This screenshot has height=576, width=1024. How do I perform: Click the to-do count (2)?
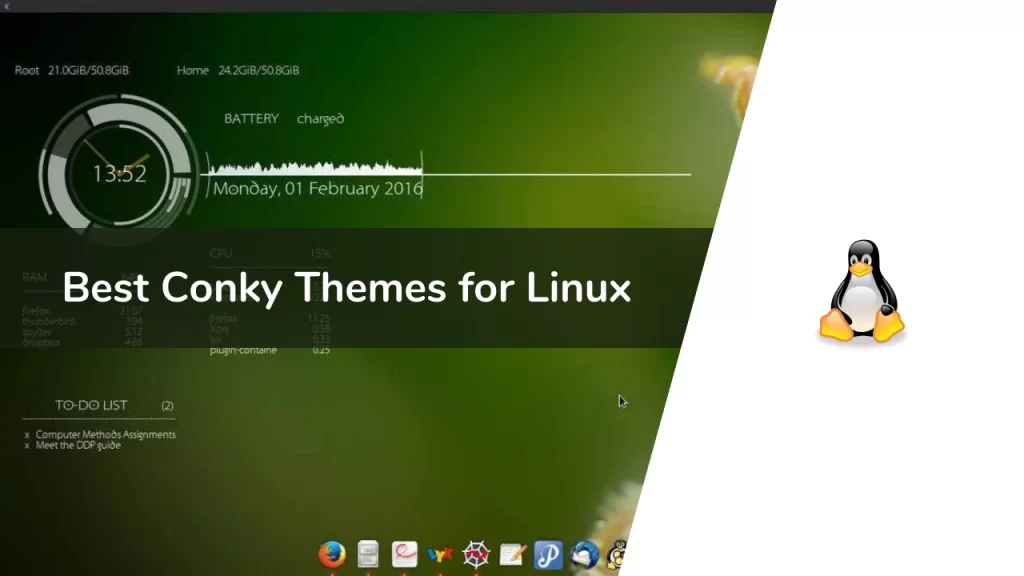168,406
